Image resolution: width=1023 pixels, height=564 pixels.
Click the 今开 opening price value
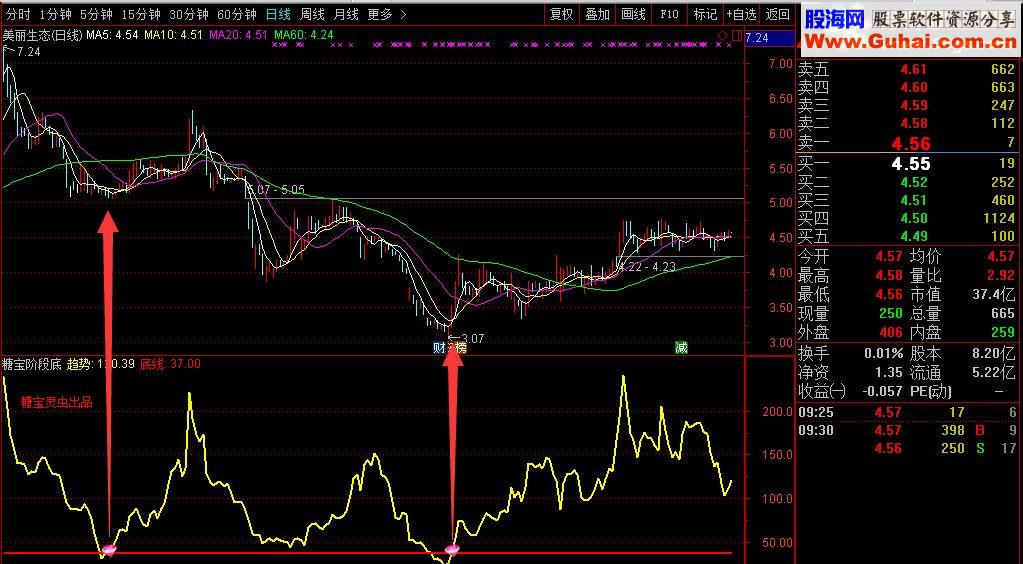coord(889,257)
